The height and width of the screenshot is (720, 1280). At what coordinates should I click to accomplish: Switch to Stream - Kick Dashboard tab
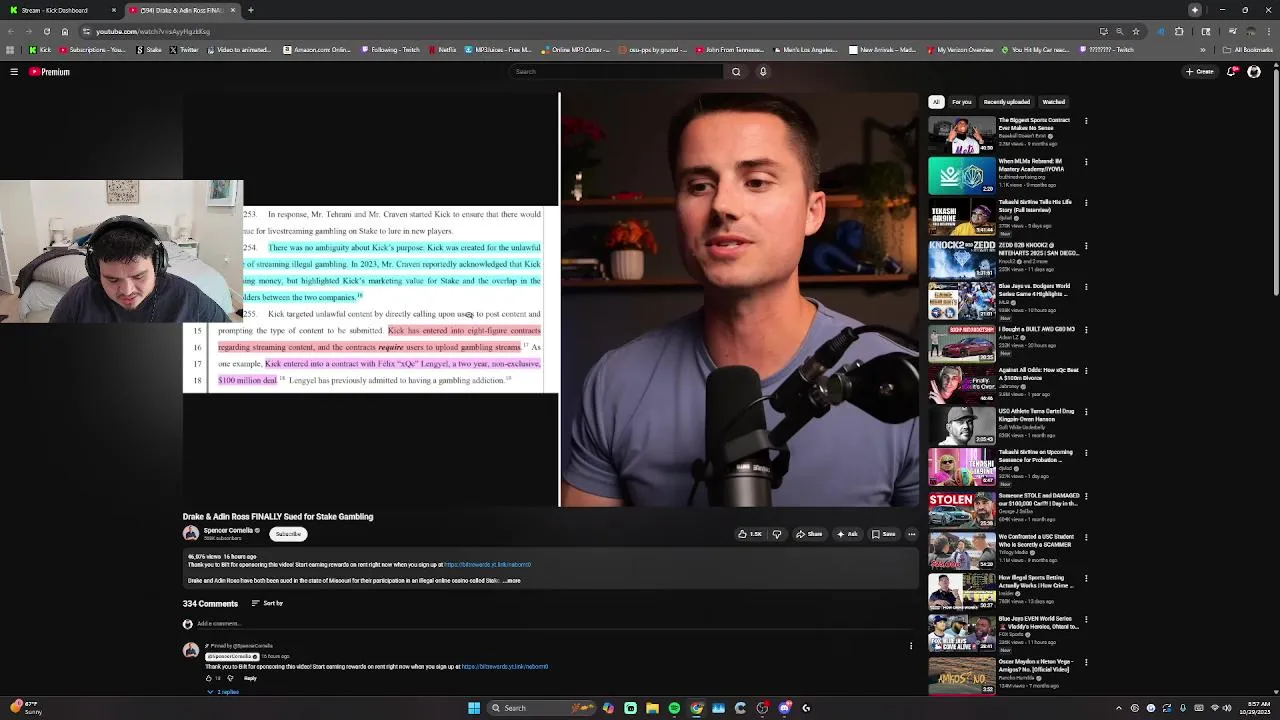tap(60, 10)
